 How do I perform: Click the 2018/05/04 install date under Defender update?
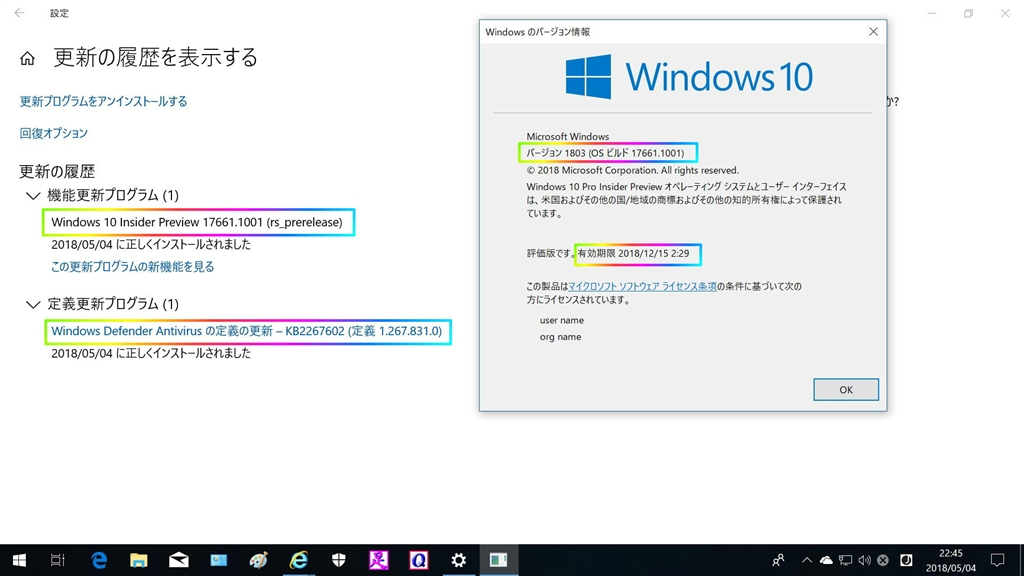(151, 353)
